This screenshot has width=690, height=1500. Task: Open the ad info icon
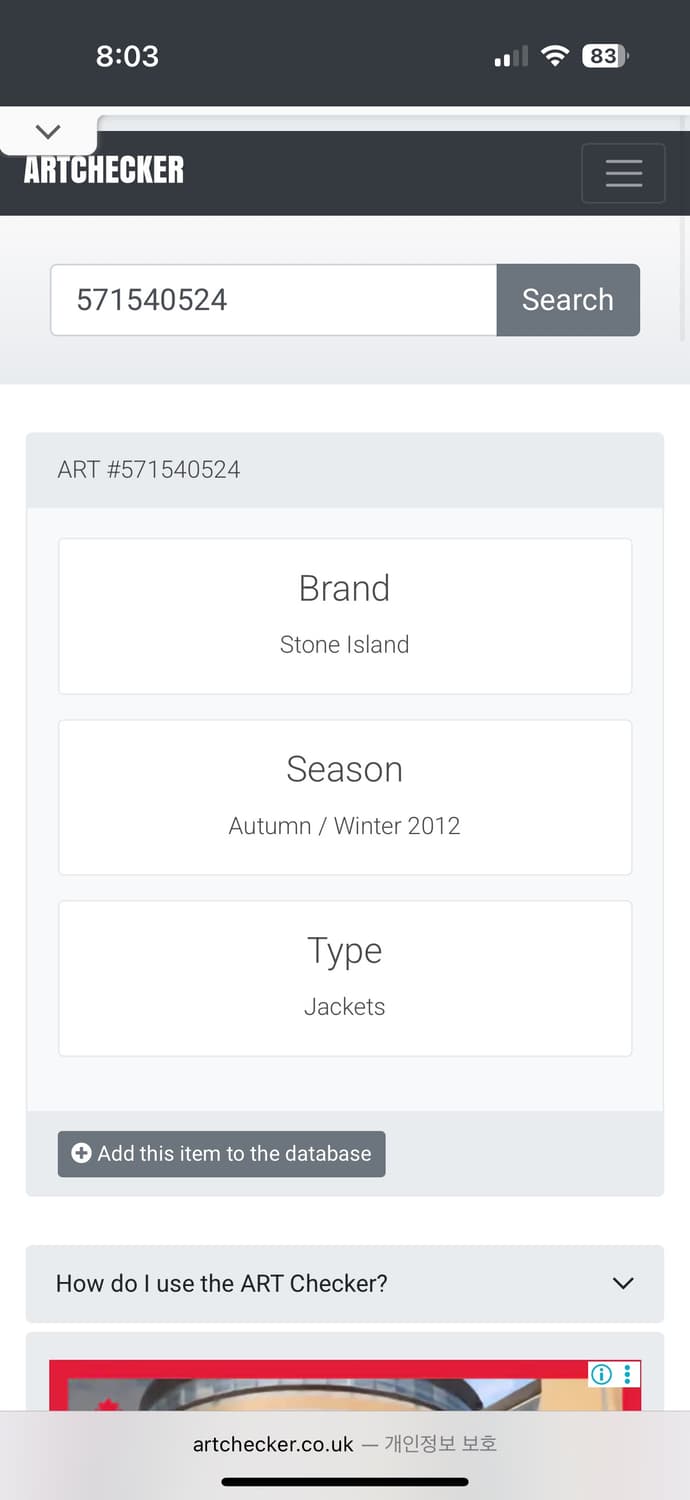coord(601,1374)
